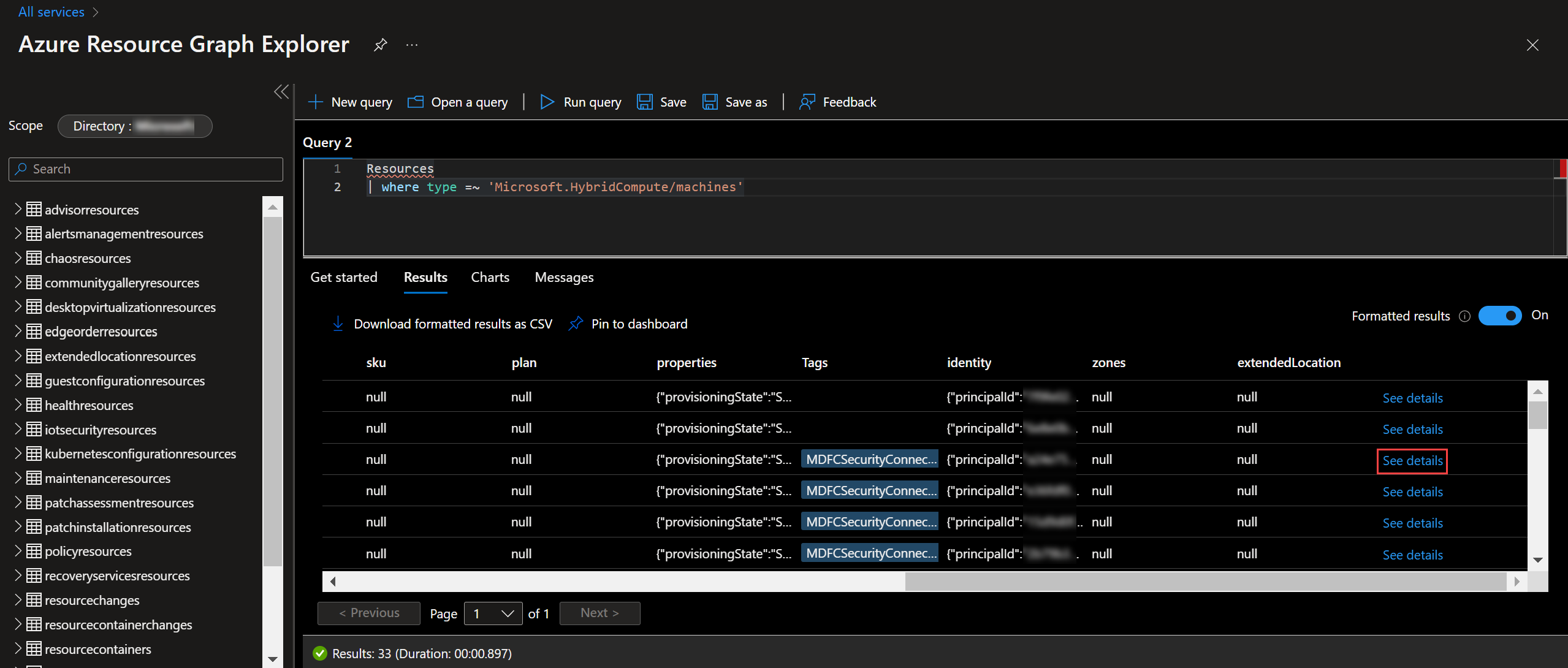Click the download CSV arrow icon
Viewport: 1568px width, 668px height.
(x=338, y=324)
